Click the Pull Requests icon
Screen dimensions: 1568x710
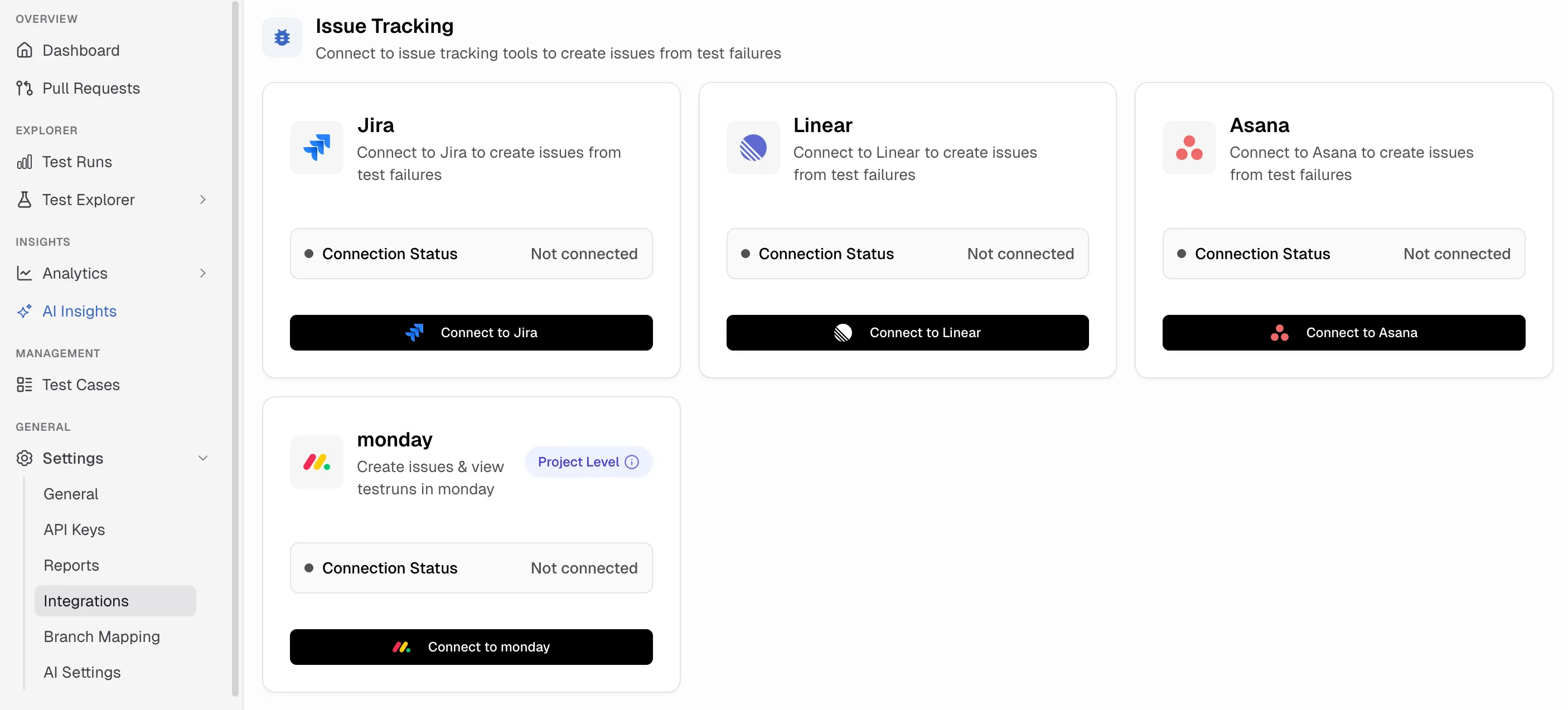coord(25,87)
